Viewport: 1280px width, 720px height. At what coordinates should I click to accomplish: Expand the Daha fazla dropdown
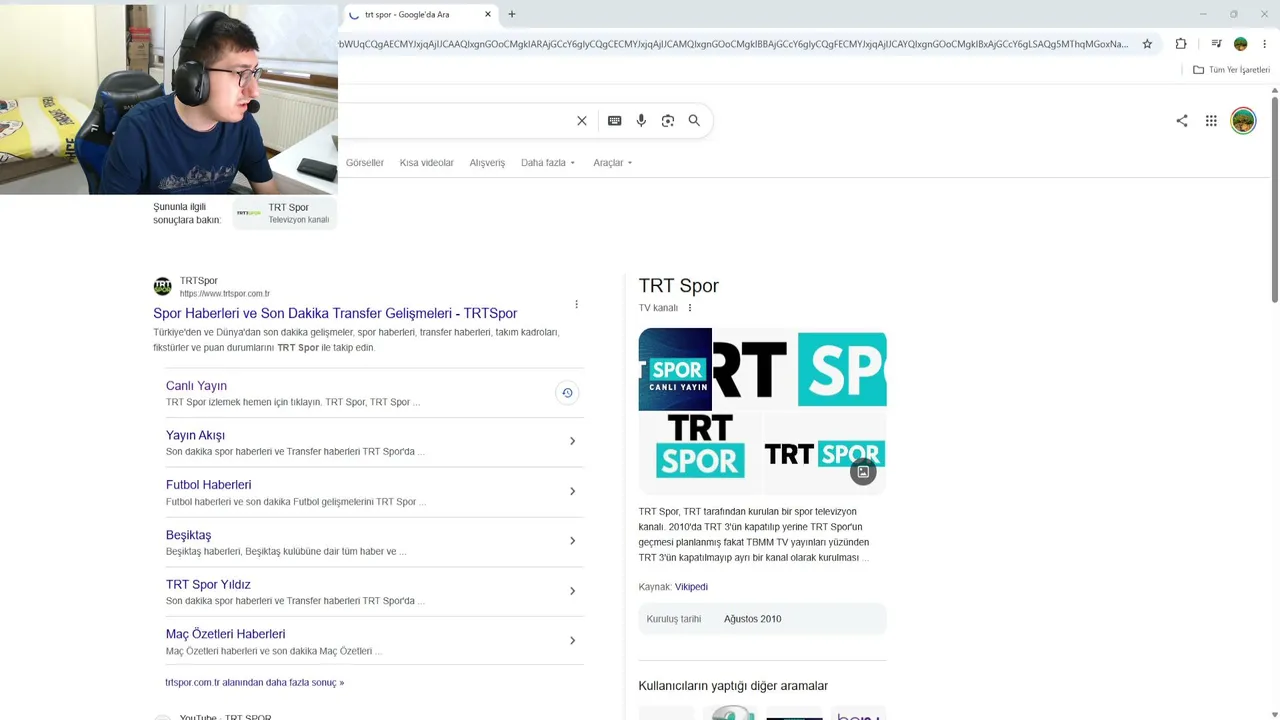pos(548,163)
